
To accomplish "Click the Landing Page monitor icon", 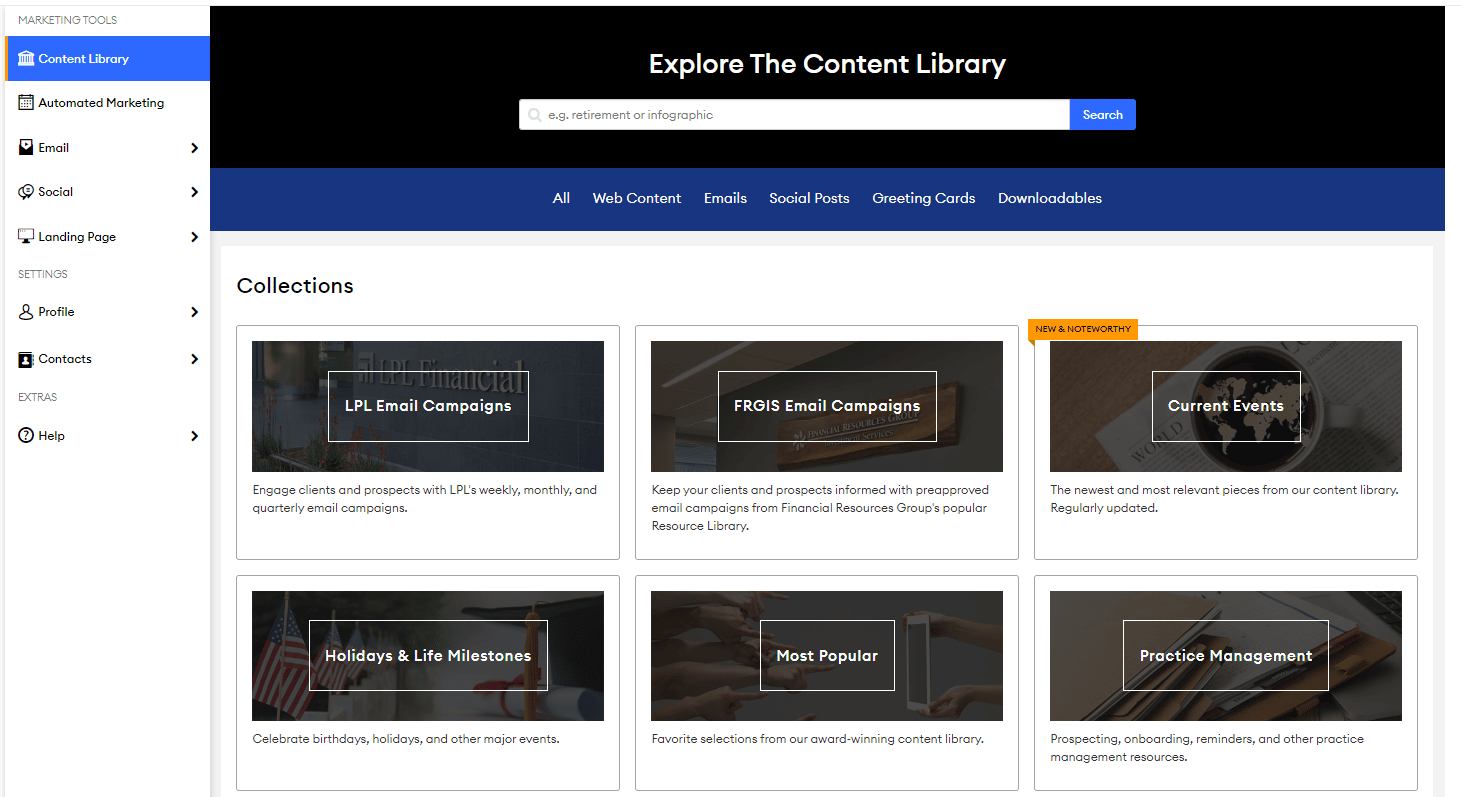I will coord(26,237).
